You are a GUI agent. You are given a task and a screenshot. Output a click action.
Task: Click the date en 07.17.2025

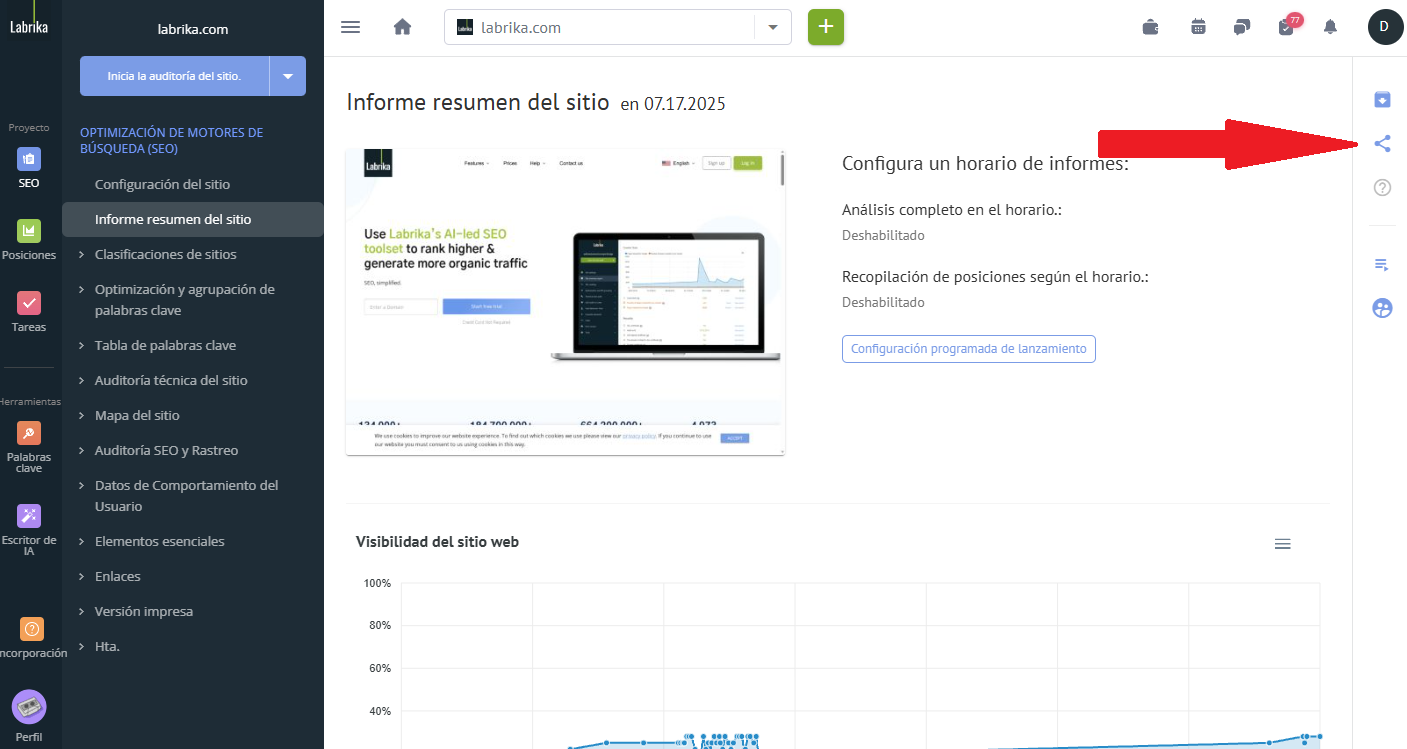click(x=673, y=103)
